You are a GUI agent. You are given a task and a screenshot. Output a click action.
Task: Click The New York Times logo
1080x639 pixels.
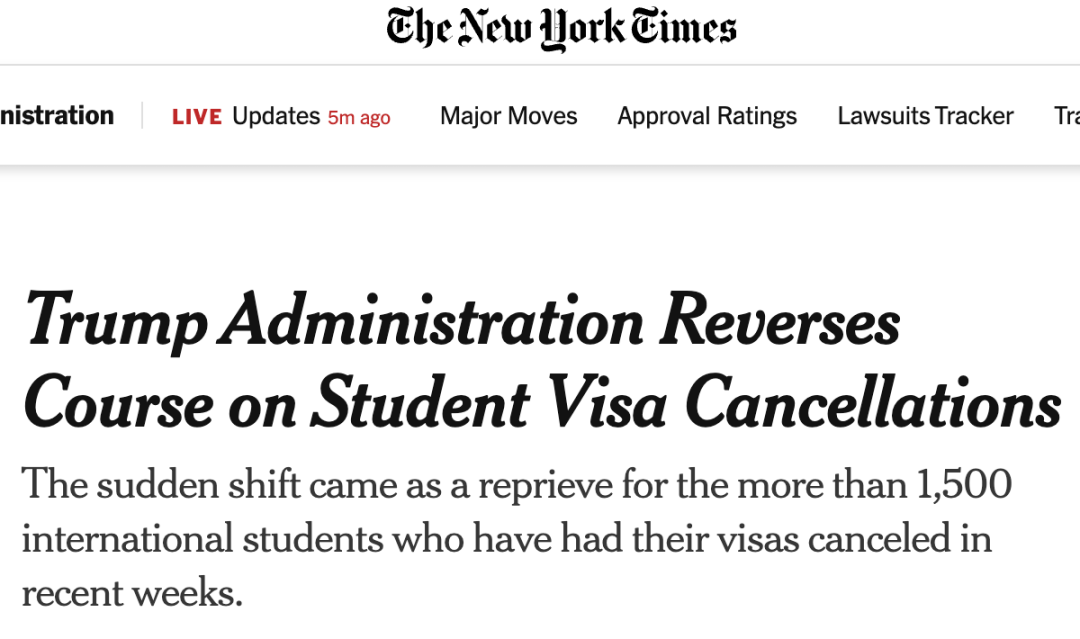[561, 29]
